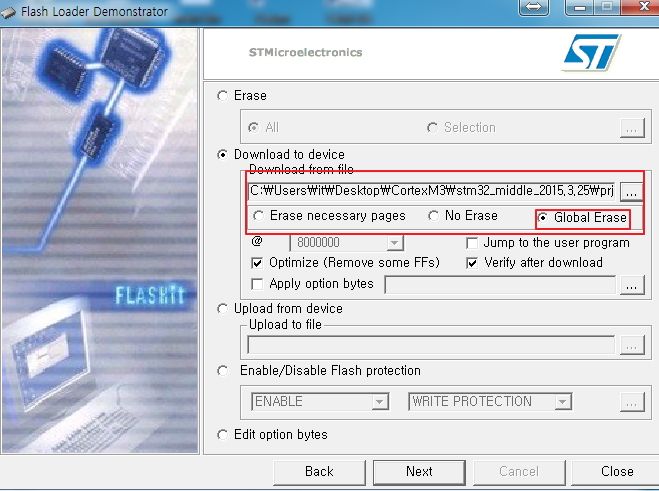659x491 pixels.
Task: Select Upload from device option
Action: pos(223,309)
